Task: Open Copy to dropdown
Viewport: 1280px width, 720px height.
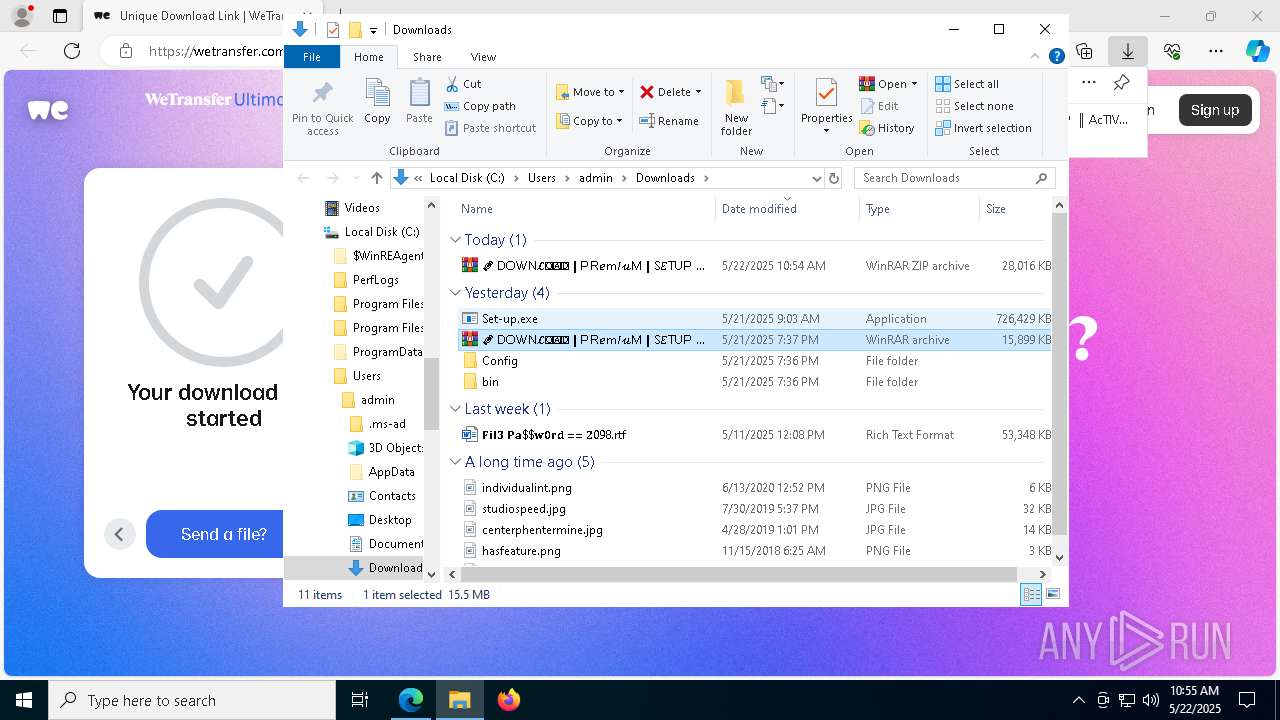Action: point(590,121)
